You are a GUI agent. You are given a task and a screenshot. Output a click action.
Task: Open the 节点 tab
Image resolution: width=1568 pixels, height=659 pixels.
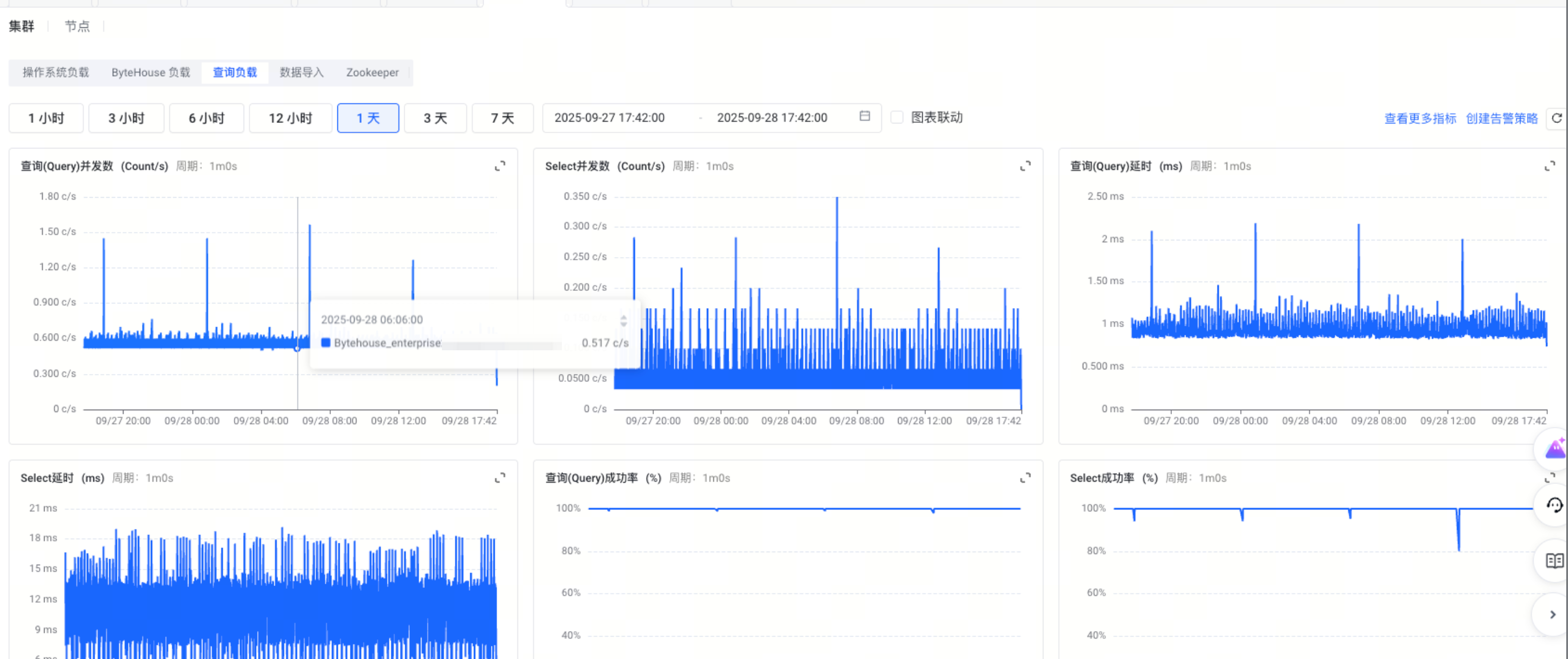pos(77,26)
